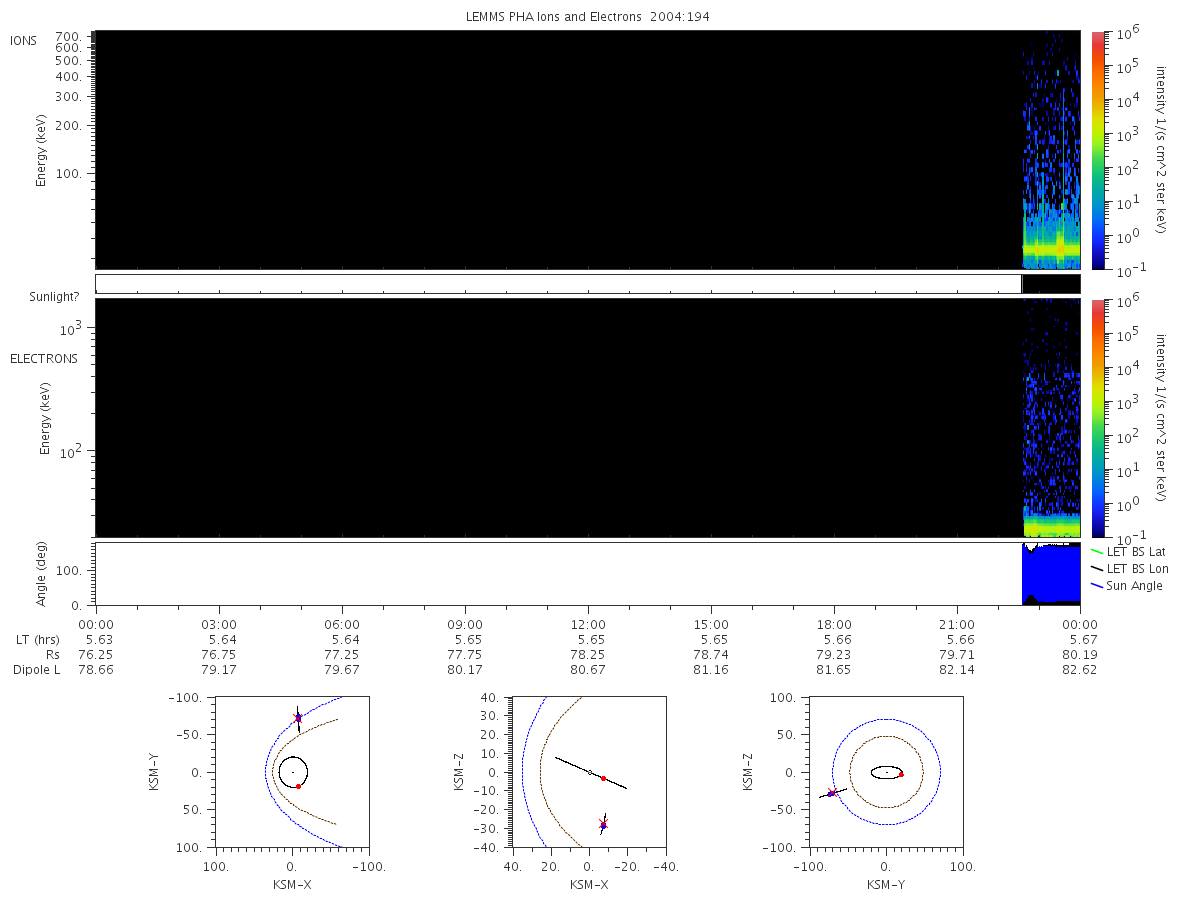Click the 15:00 time tick label

pyautogui.click(x=711, y=624)
